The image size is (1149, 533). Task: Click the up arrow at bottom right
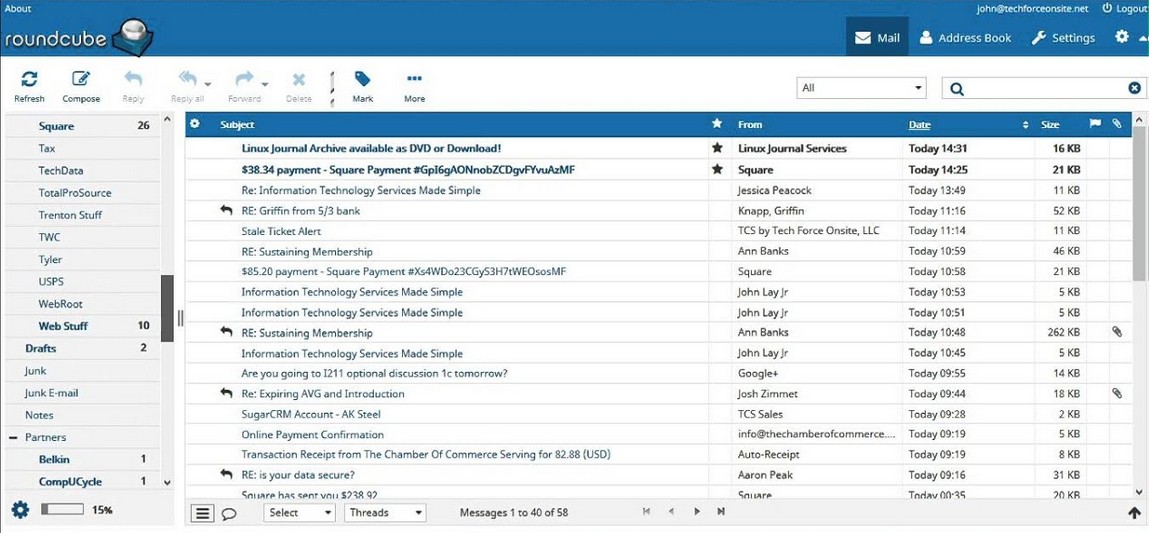pyautogui.click(x=1135, y=513)
